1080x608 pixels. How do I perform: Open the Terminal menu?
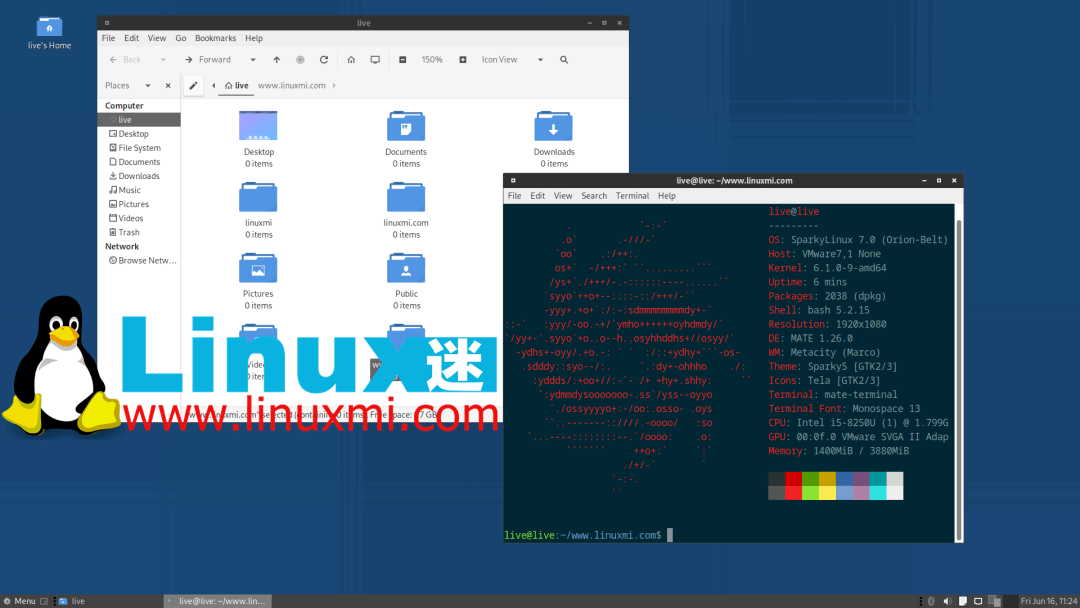click(632, 196)
